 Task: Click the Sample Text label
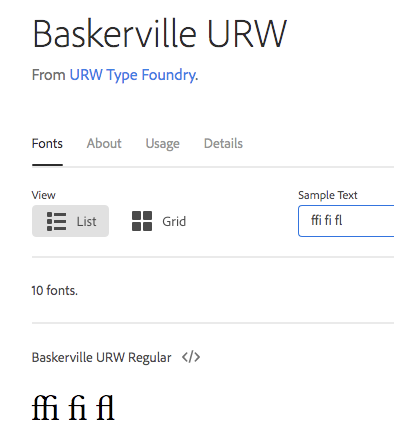[x=328, y=195]
